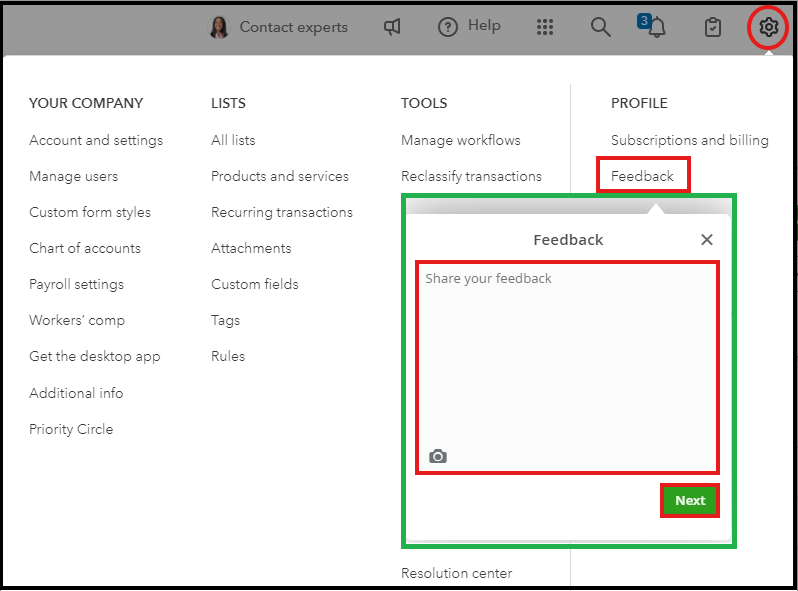The image size is (798, 591).
Task: Open Custom fields
Action: (x=254, y=284)
